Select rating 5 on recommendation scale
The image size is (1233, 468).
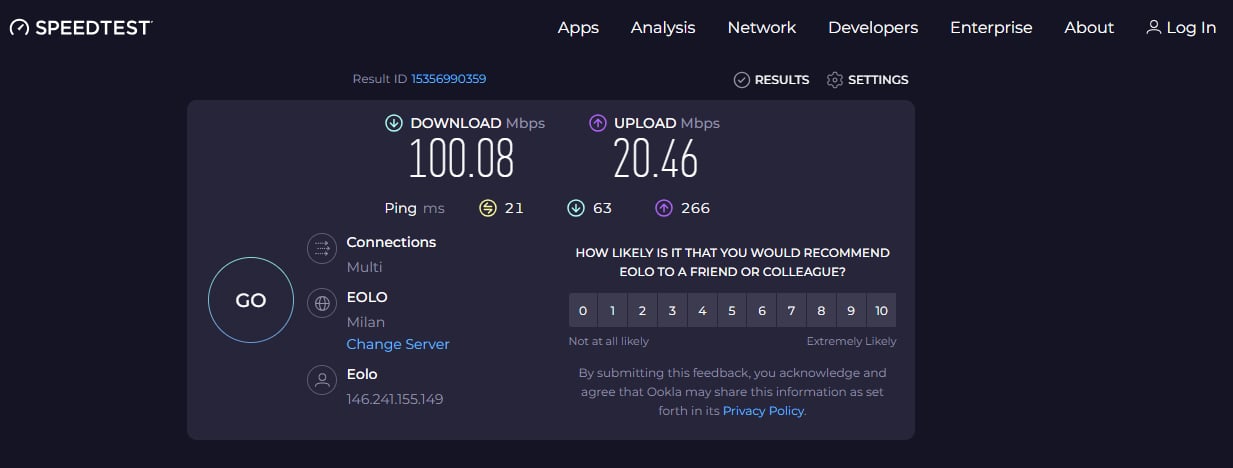click(x=732, y=311)
